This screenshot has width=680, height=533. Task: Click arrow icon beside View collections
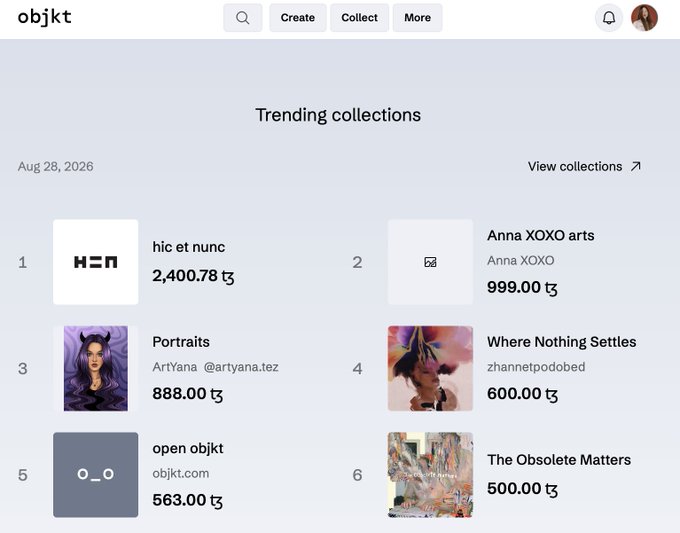click(x=636, y=167)
